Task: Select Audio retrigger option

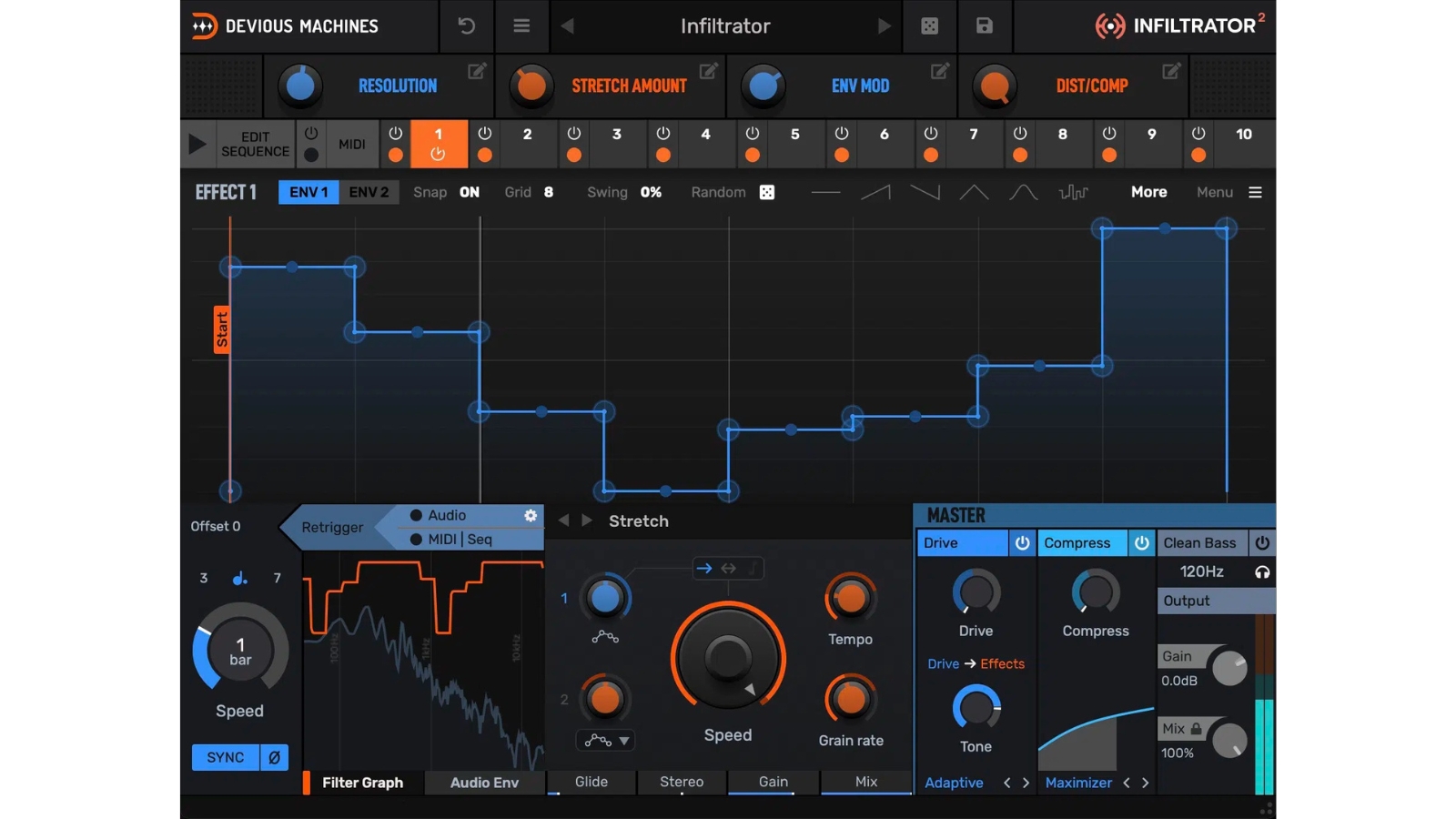Action: [x=438, y=515]
